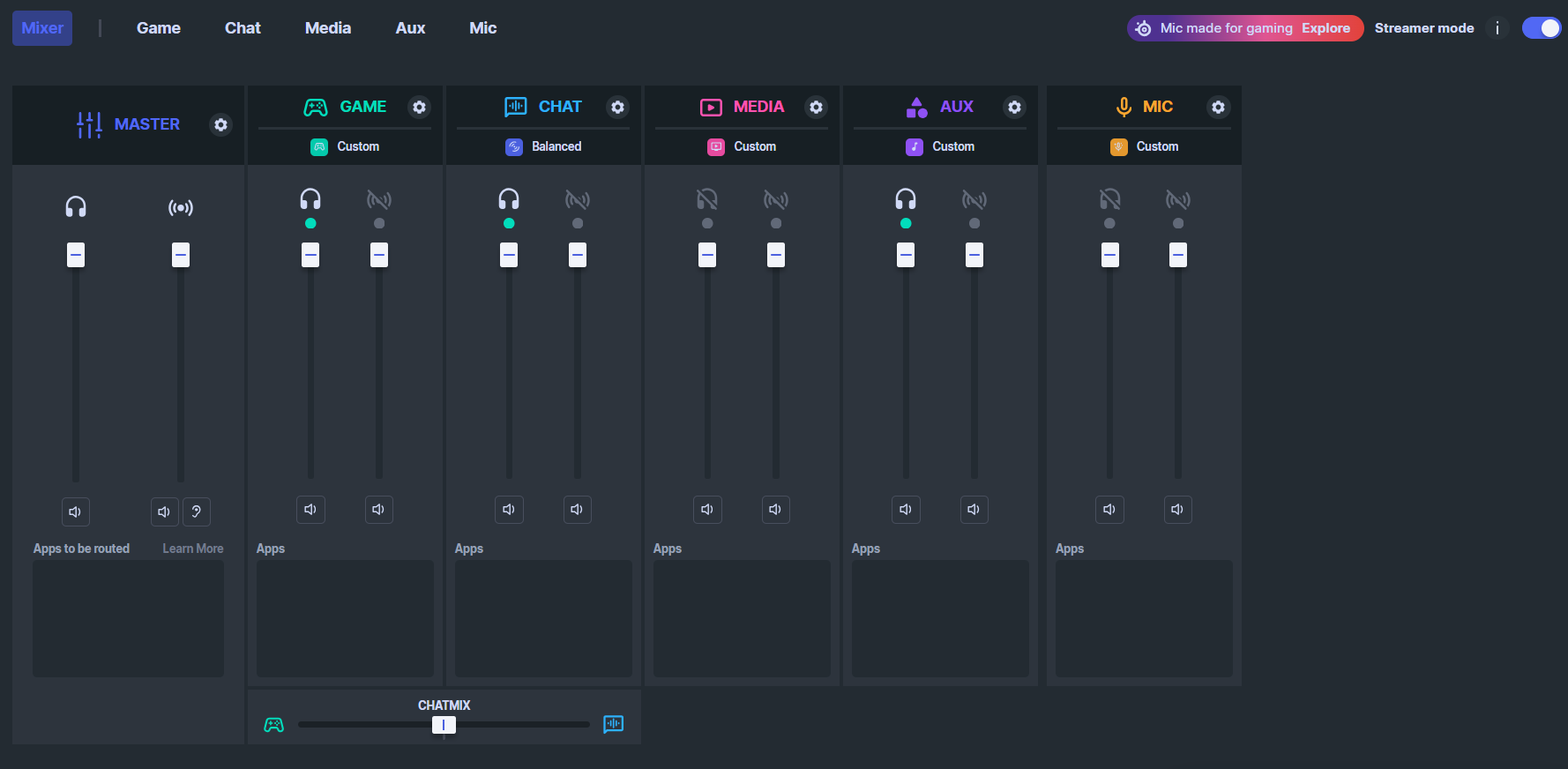This screenshot has height=769, width=1568.
Task: Switch to the Chat tab
Action: [x=243, y=28]
